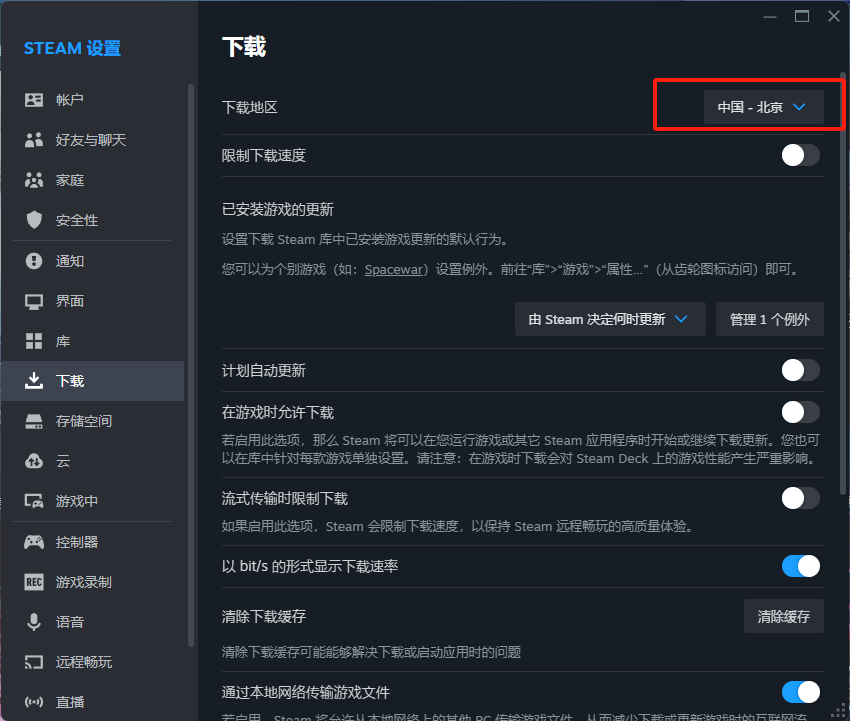Click the 通知 notification icon

tap(34, 261)
